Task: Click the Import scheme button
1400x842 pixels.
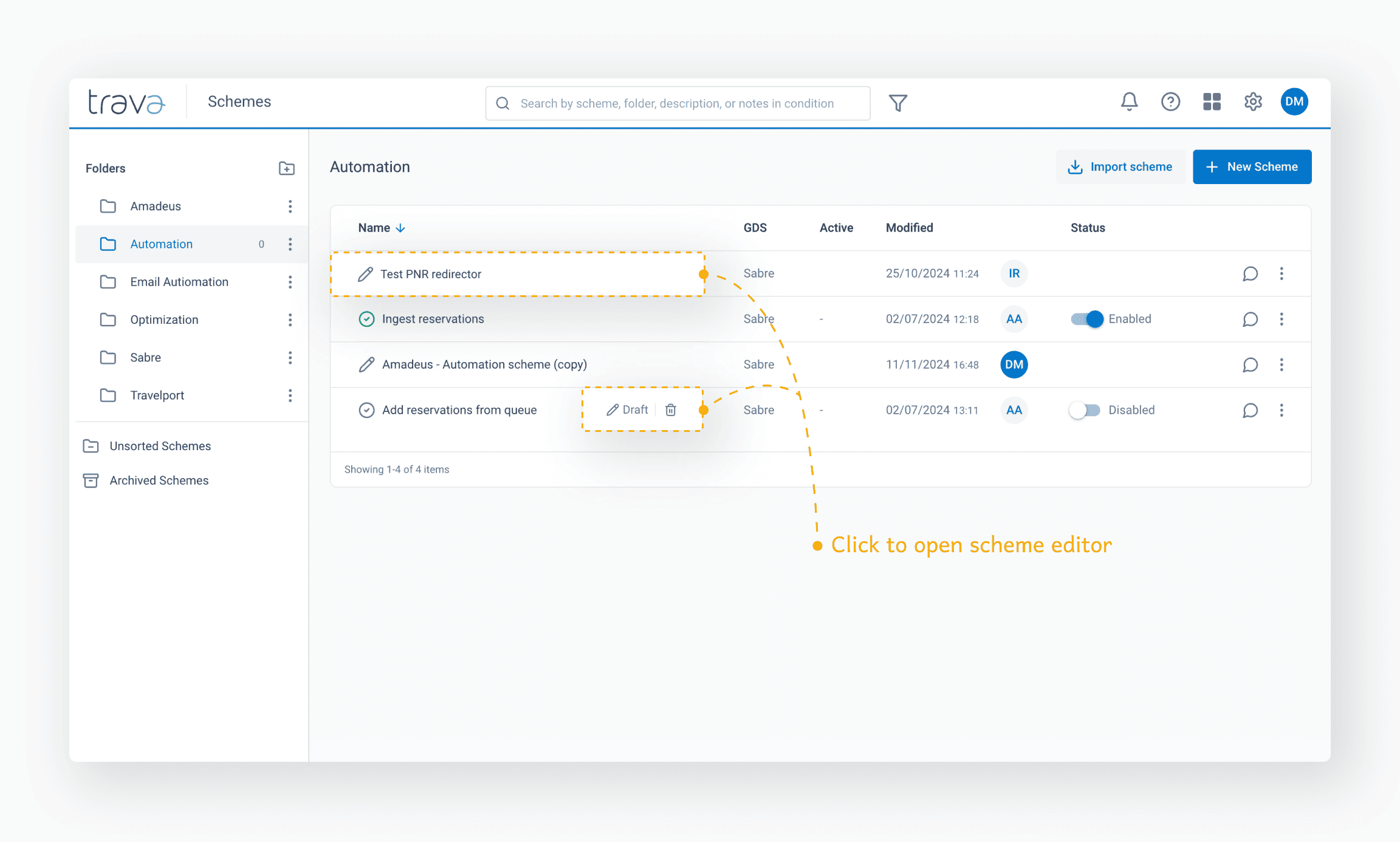Action: point(1120,166)
